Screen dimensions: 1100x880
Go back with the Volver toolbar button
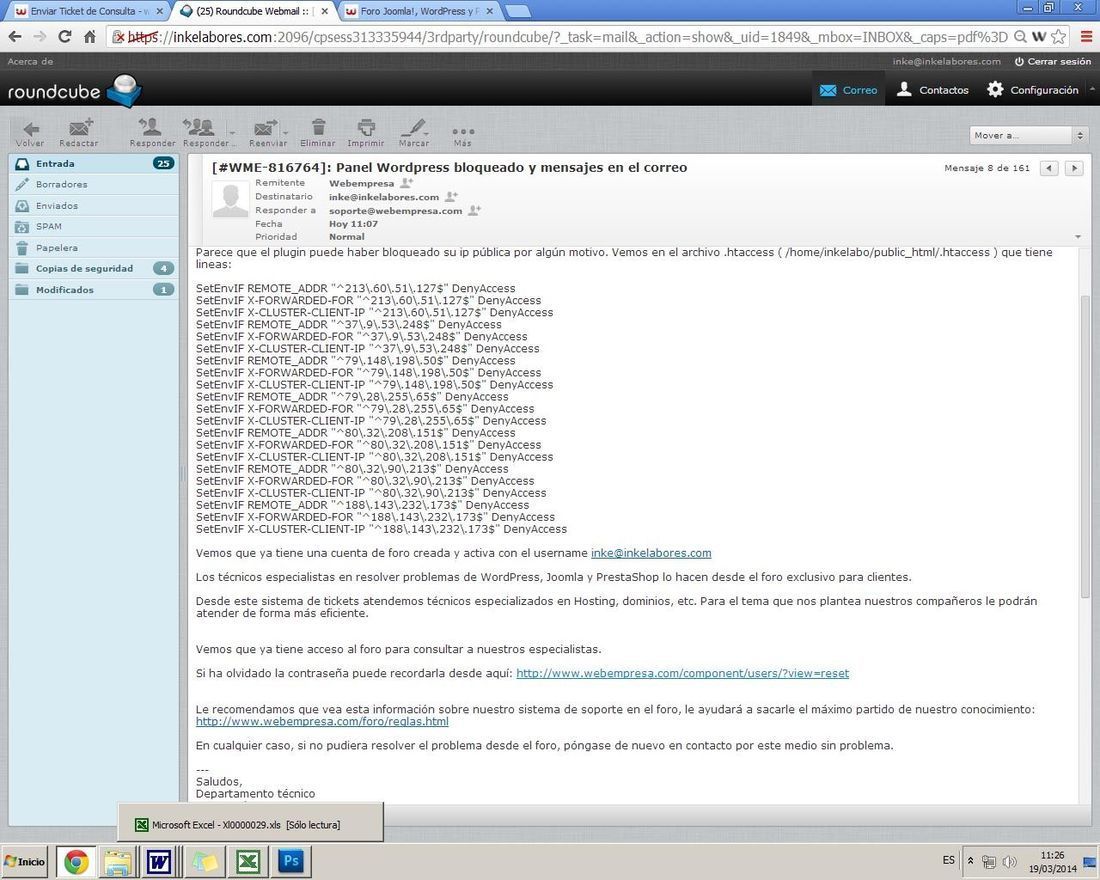[30, 133]
